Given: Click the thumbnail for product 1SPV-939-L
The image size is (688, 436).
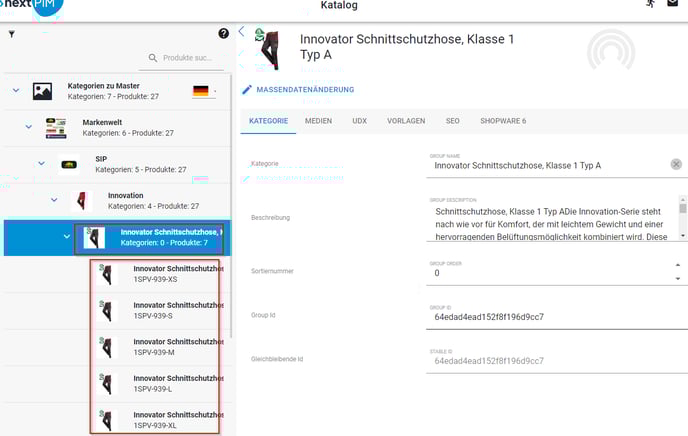Looking at the screenshot, I should click(107, 384).
